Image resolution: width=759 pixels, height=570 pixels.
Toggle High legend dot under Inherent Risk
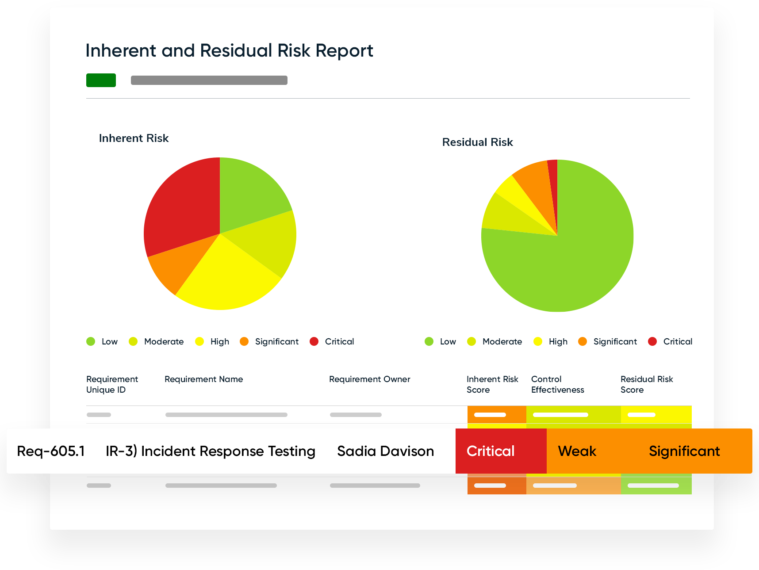[200, 342]
